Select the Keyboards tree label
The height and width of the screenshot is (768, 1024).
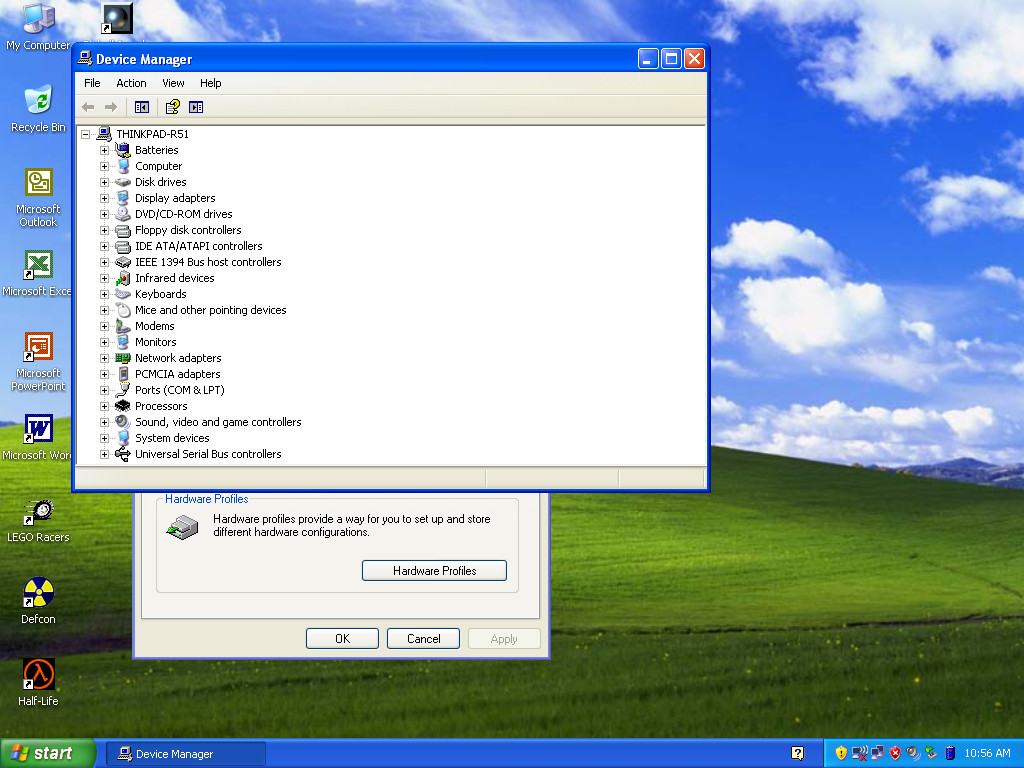coord(161,294)
